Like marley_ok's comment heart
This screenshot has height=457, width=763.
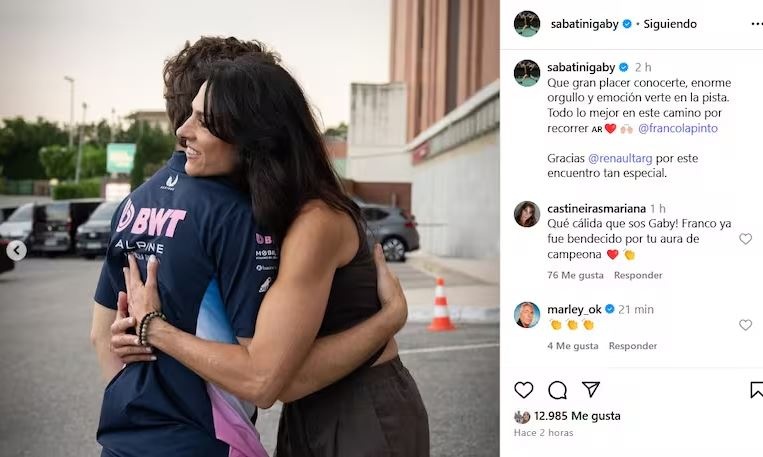click(x=745, y=325)
